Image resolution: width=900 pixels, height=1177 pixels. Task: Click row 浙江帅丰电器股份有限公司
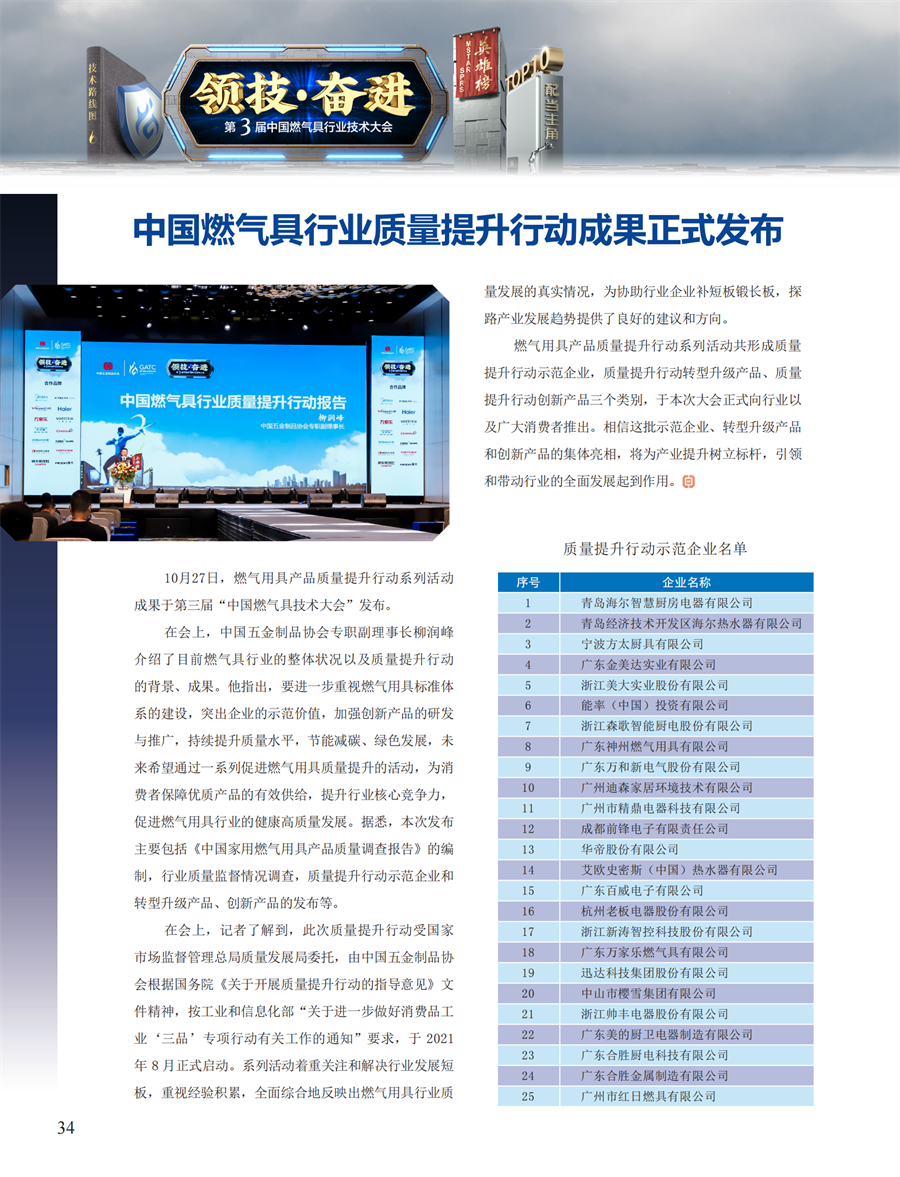(x=655, y=1014)
